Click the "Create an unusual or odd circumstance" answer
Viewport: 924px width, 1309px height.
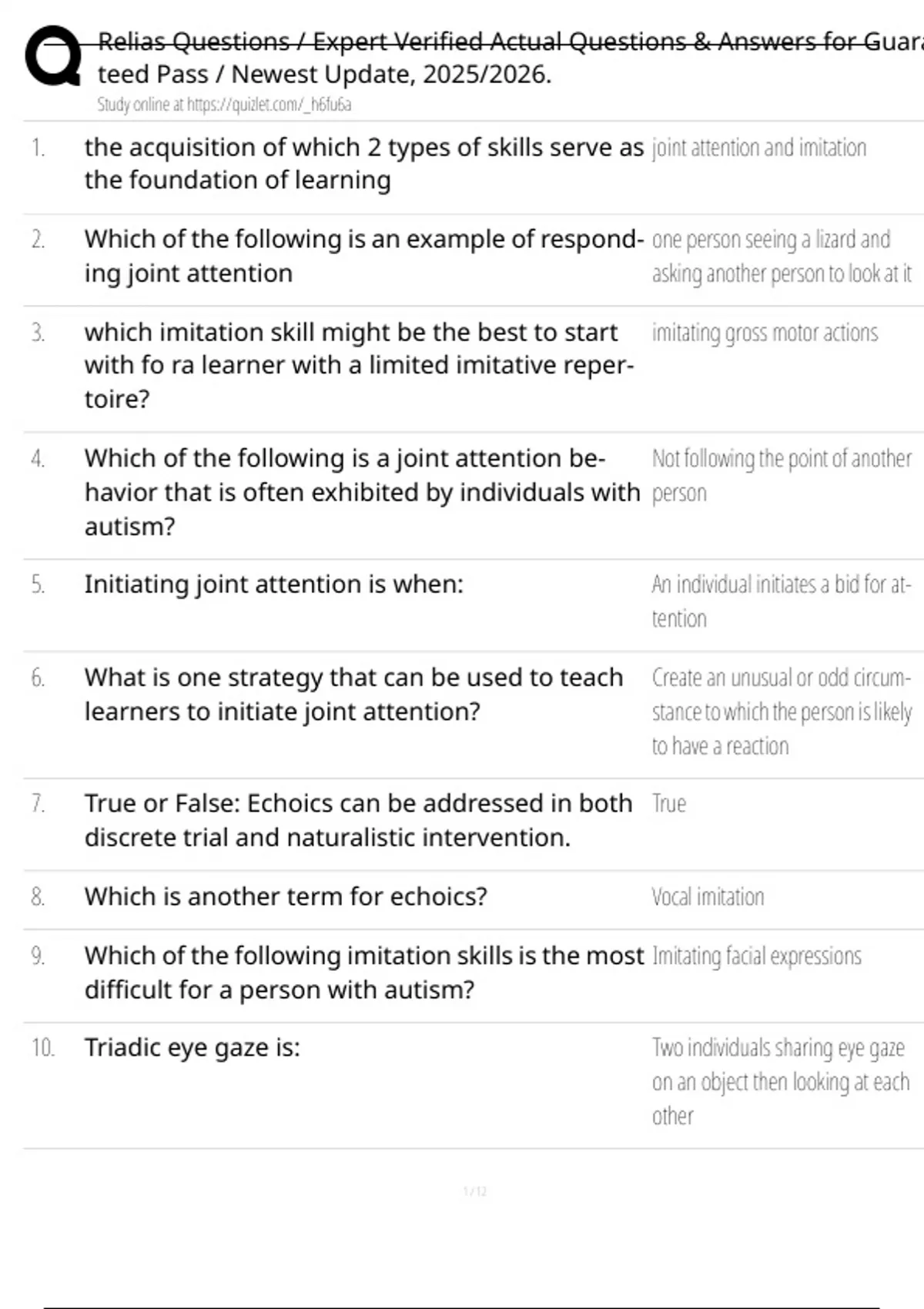click(x=781, y=711)
